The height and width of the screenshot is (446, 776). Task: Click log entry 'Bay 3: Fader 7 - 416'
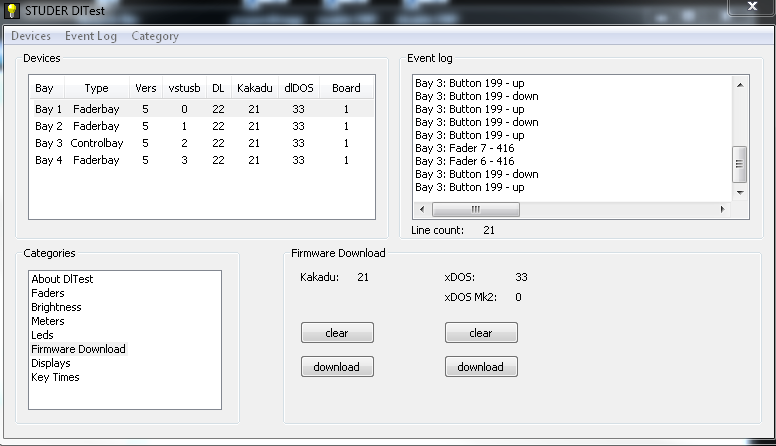click(465, 148)
